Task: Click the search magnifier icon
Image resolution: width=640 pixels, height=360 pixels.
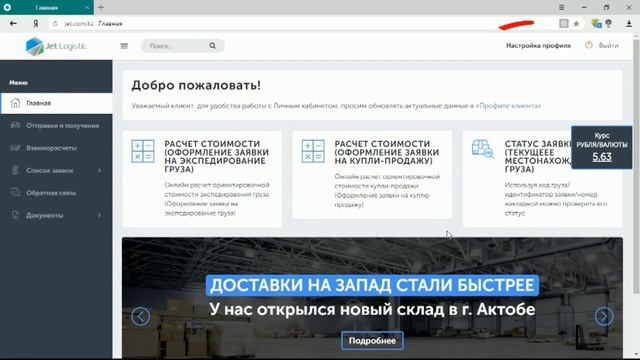Action: pyautogui.click(x=213, y=46)
